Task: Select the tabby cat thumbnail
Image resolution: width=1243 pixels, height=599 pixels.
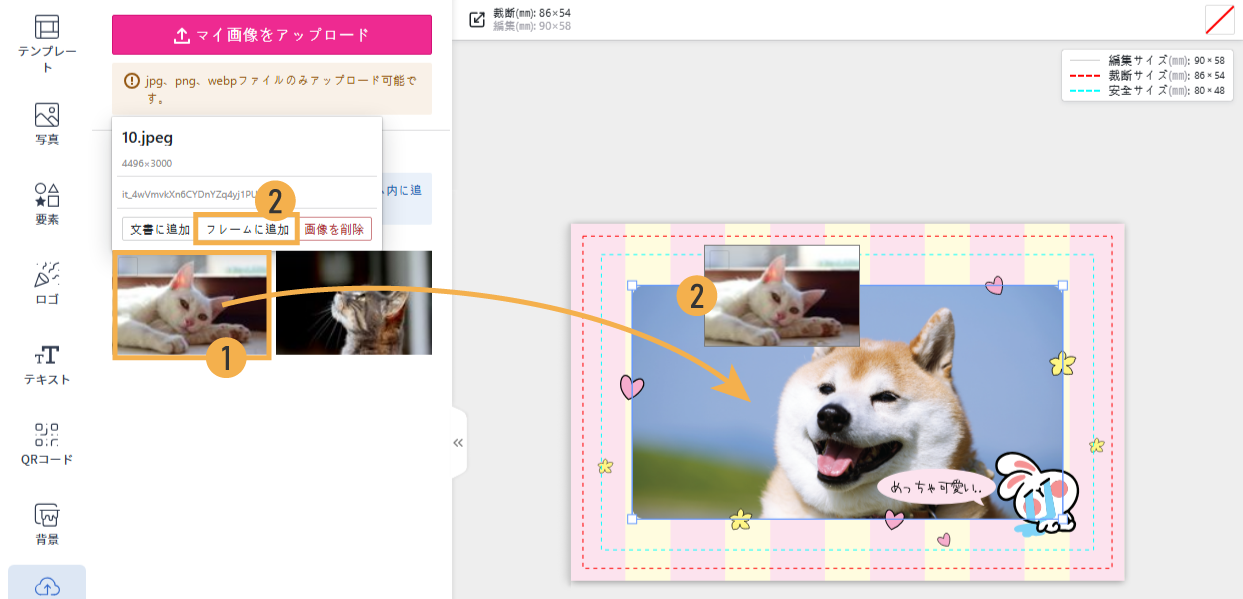Action: tap(354, 302)
